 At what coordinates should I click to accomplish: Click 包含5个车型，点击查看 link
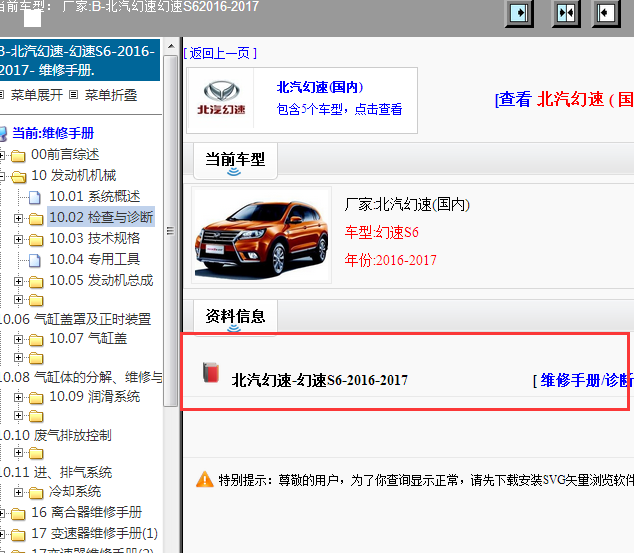pos(339,109)
